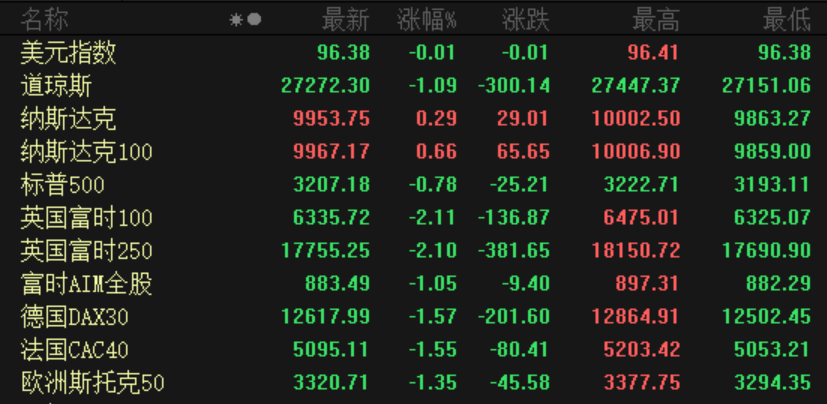Sort by the 名称 column header
The height and width of the screenshot is (404, 827).
coord(44,21)
